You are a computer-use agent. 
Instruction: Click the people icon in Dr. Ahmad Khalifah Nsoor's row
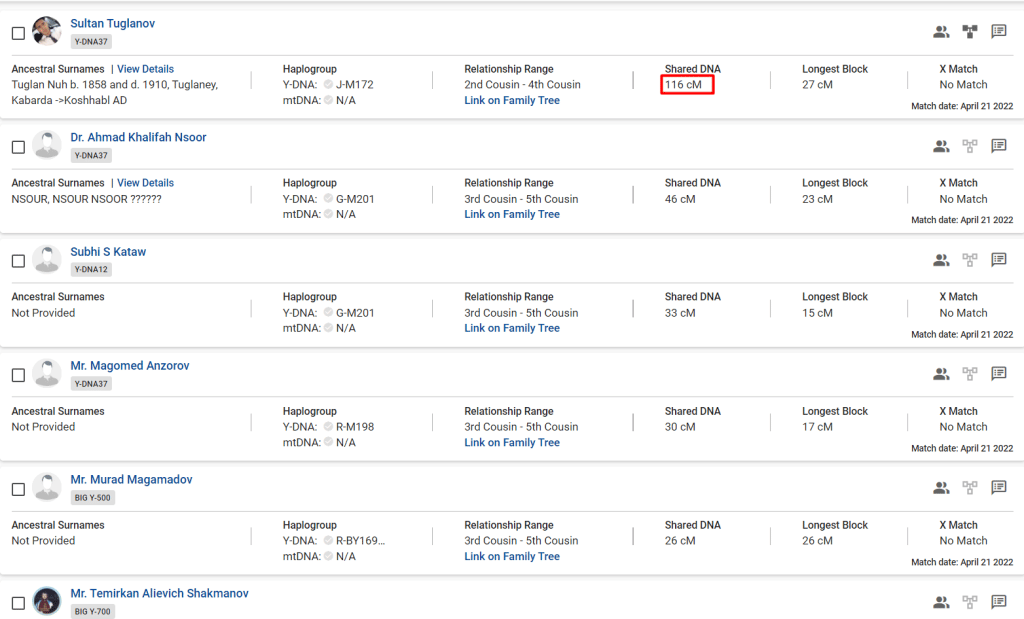[940, 146]
